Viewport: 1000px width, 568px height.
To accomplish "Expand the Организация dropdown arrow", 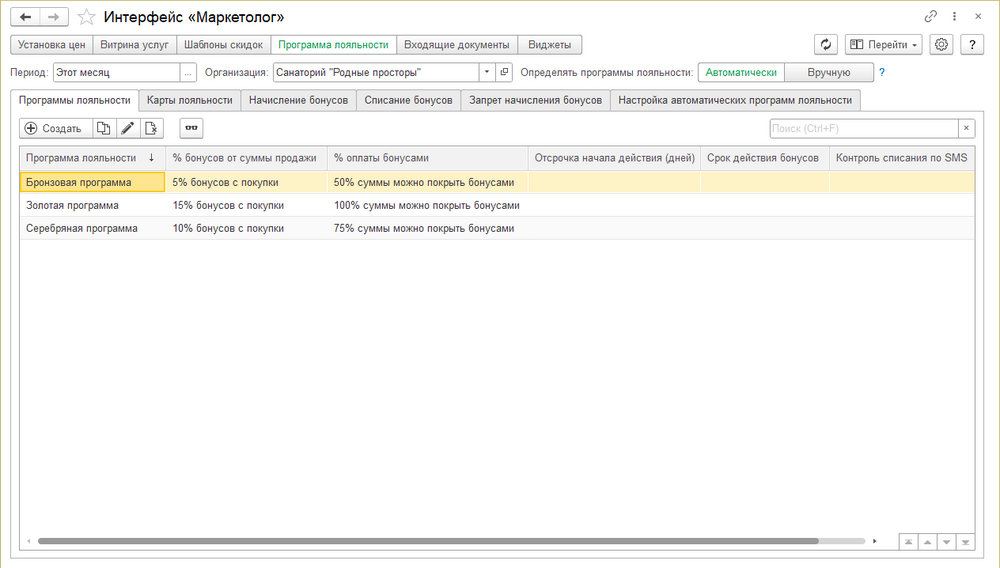I will point(487,72).
